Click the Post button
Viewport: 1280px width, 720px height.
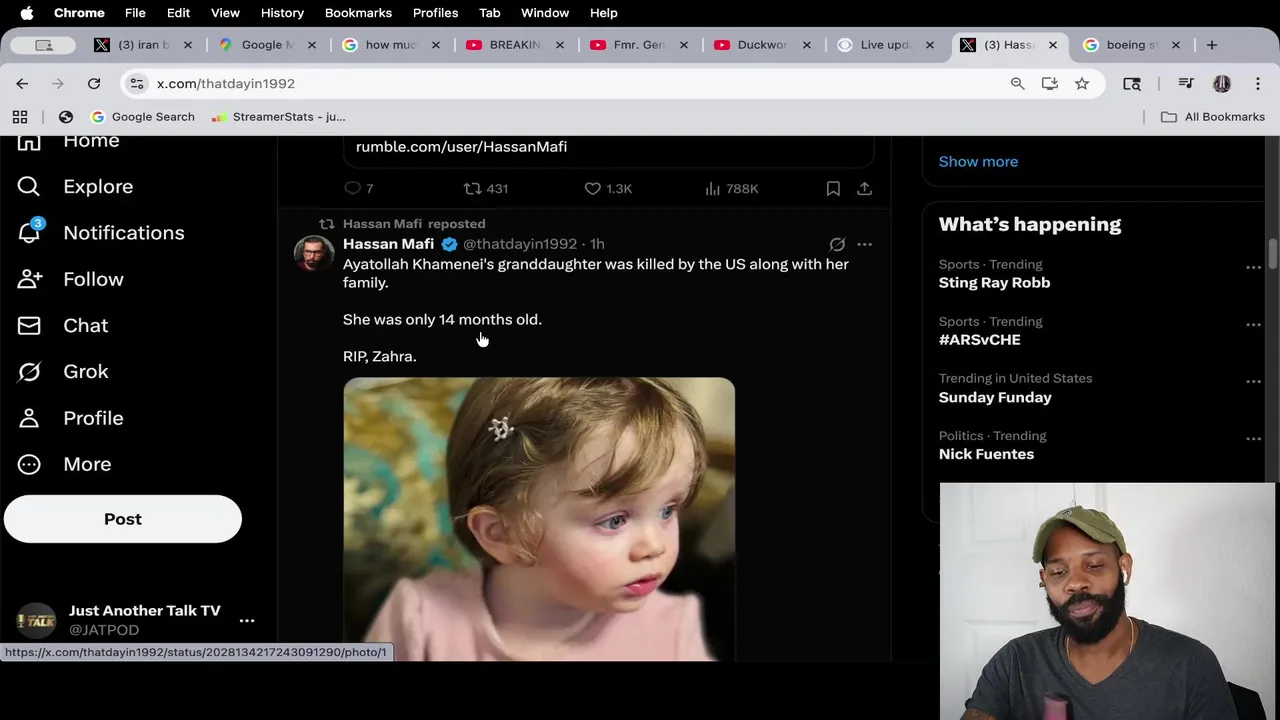(x=123, y=519)
